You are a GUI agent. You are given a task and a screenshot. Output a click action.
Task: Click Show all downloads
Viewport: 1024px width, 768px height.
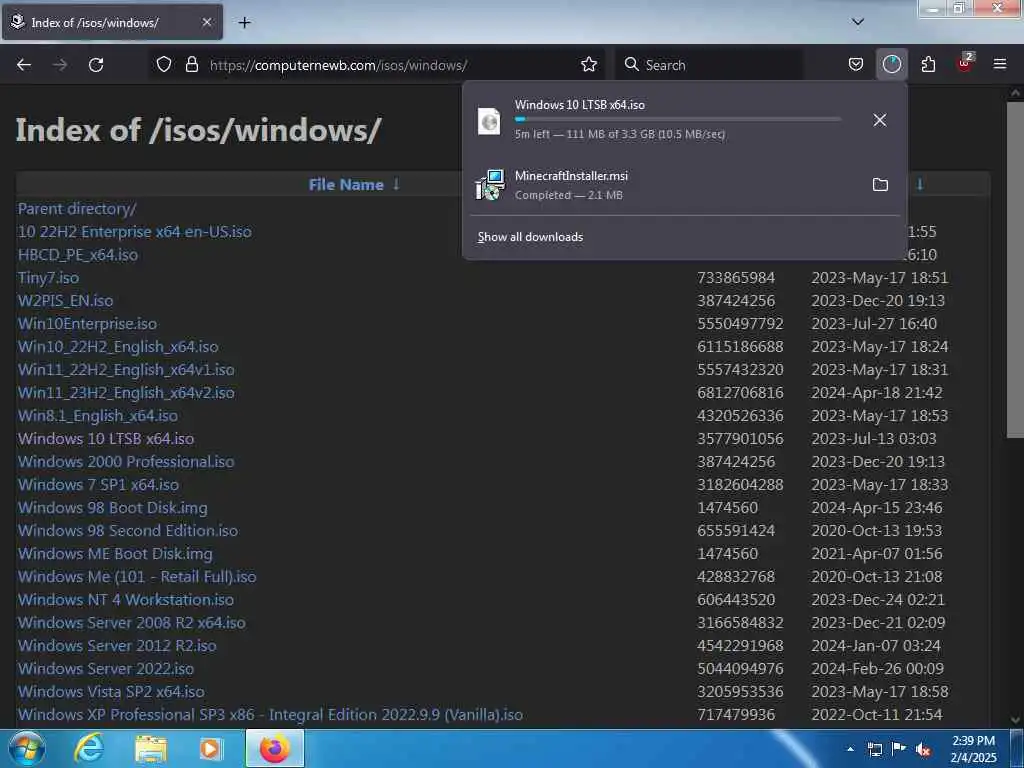[530, 237]
